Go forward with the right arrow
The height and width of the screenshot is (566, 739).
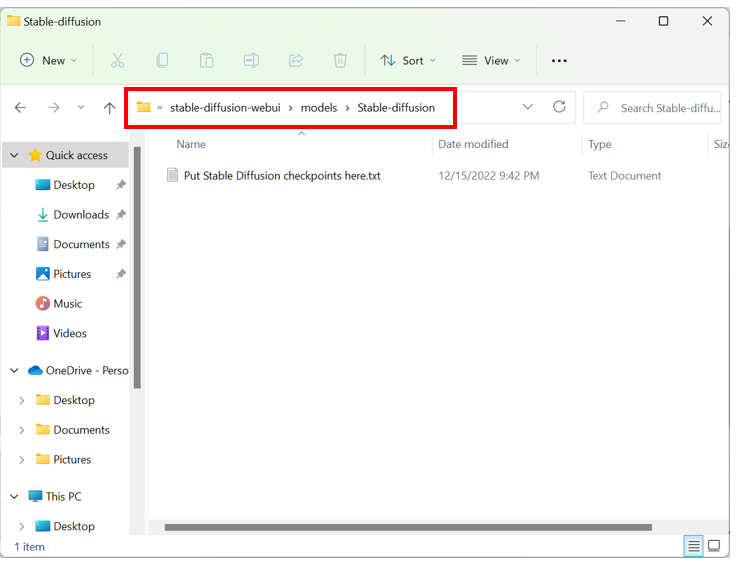(x=54, y=108)
